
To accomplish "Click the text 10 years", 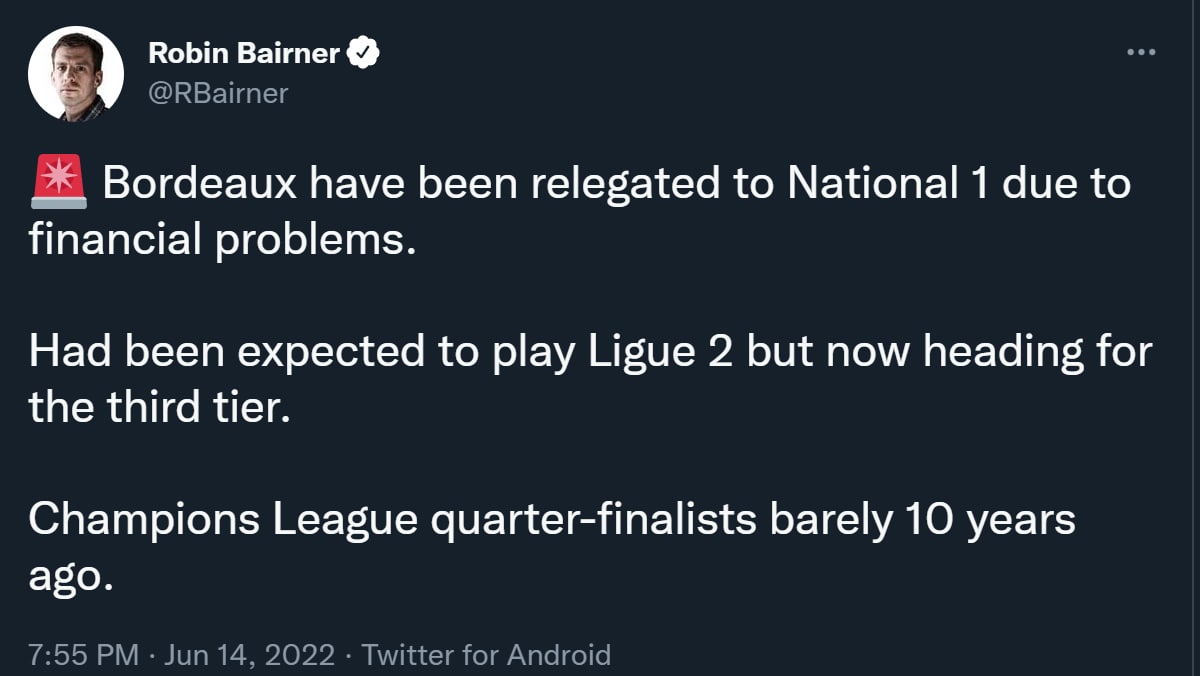I will (x=990, y=520).
